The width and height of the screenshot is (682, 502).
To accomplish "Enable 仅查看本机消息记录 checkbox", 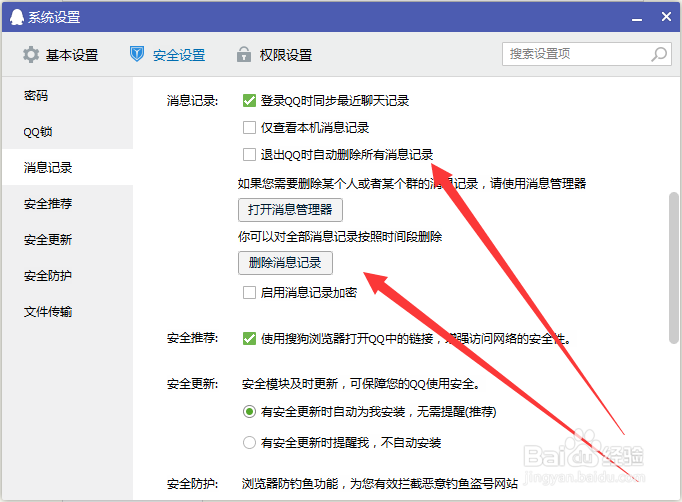I will pos(249,128).
